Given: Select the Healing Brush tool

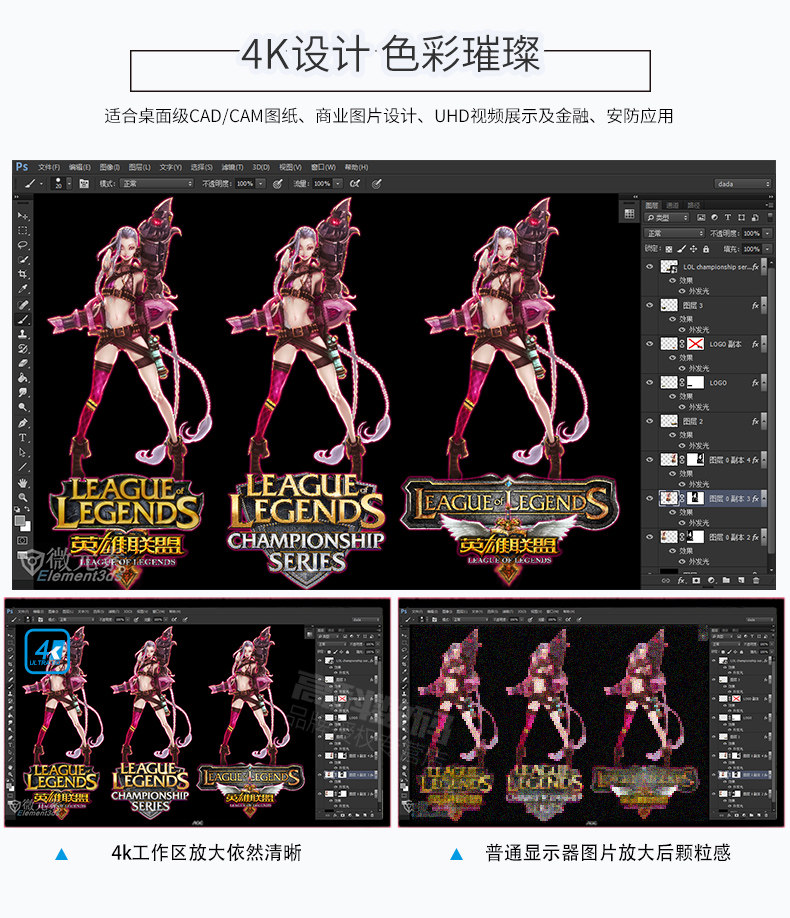Looking at the screenshot, I should click(22, 304).
